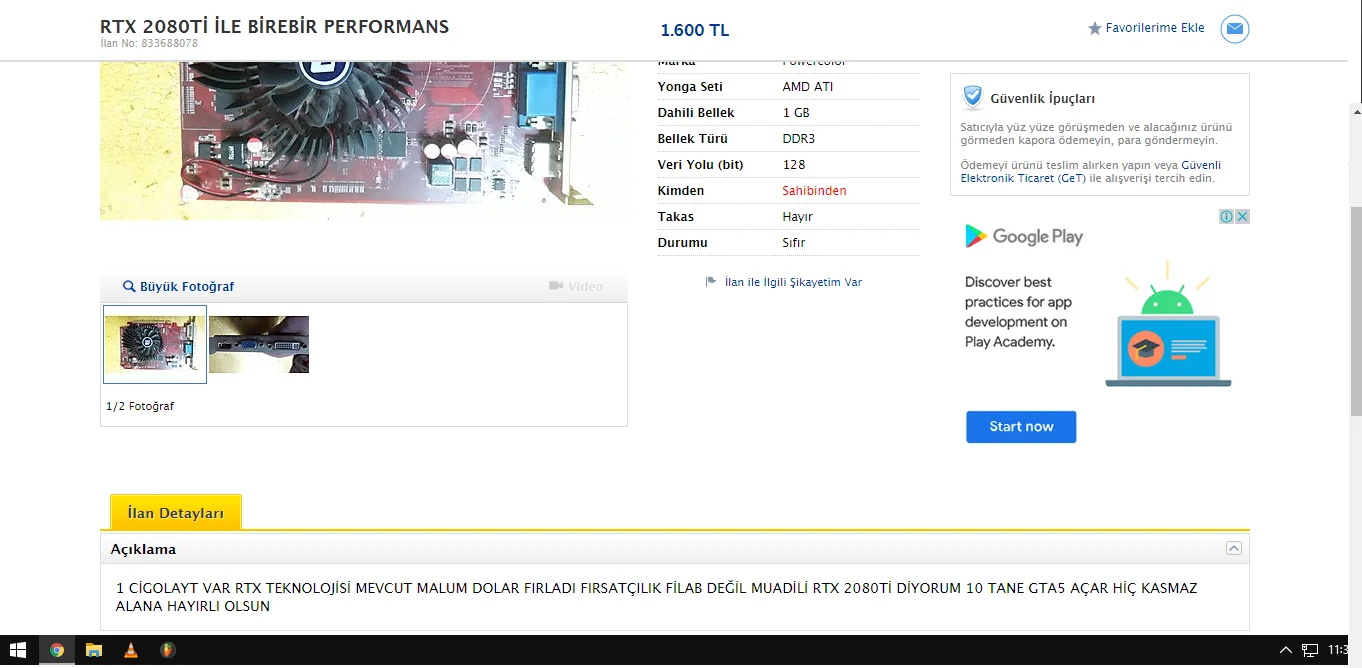The image size is (1362, 668).
Task: Show hidden system tray icons
Action: tap(1286, 650)
